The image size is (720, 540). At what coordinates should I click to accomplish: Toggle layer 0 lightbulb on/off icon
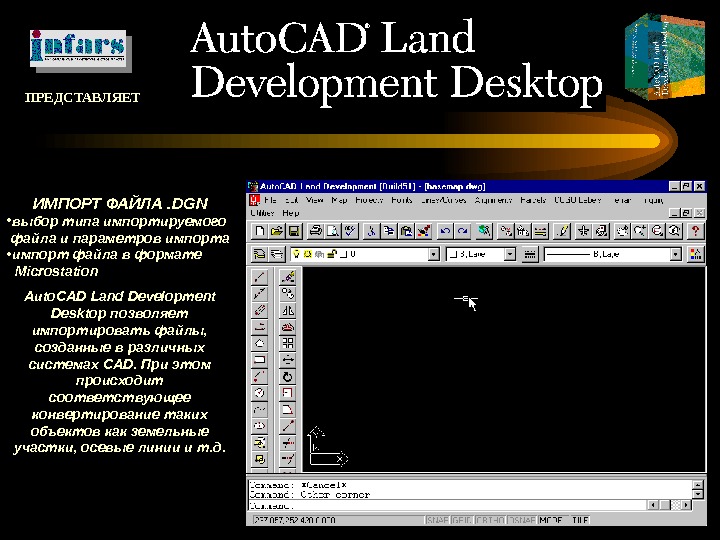pyautogui.click(x=296, y=254)
